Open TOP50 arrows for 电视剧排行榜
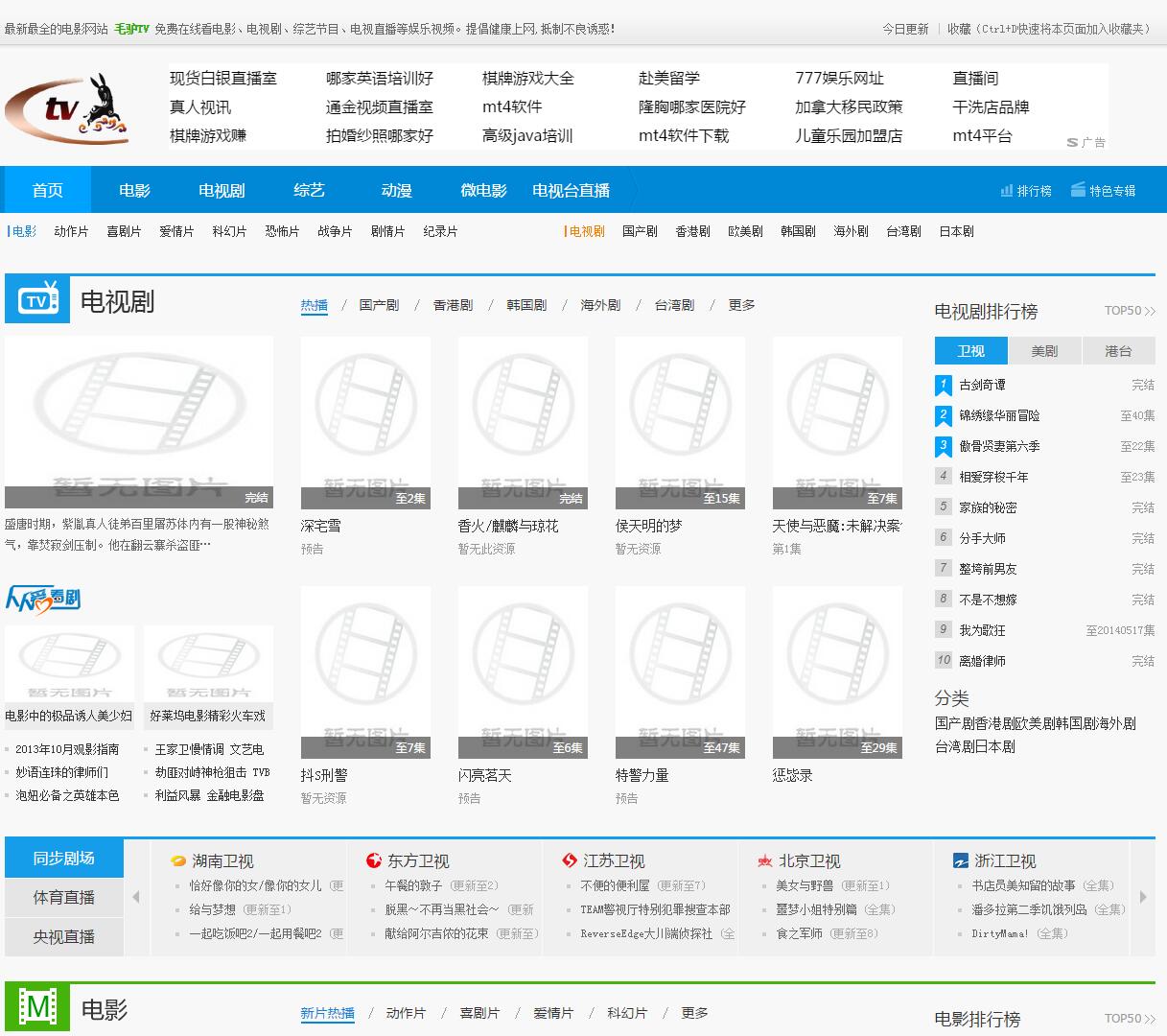The width and height of the screenshot is (1167, 1036). tap(1150, 311)
